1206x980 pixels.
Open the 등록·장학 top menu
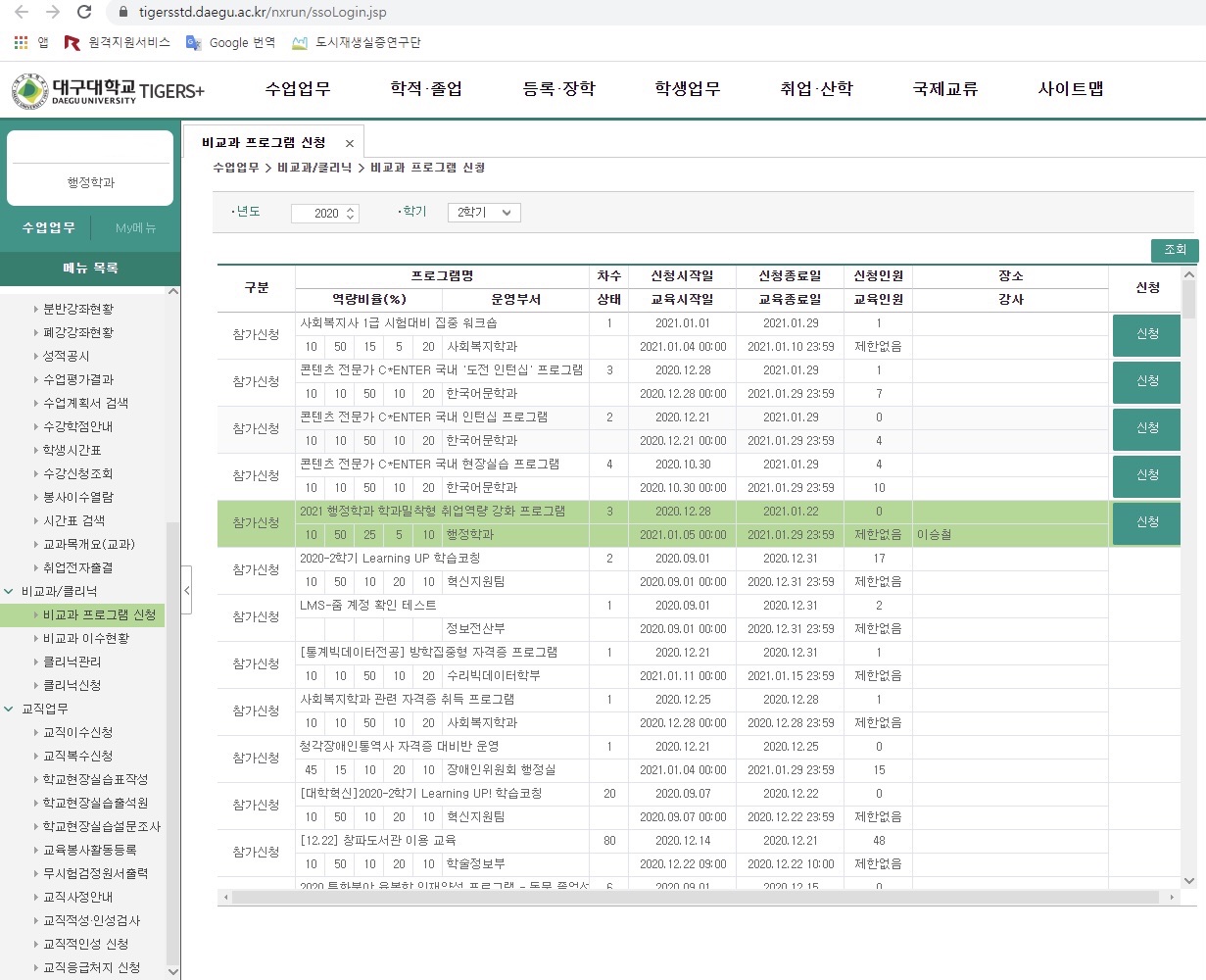point(558,89)
